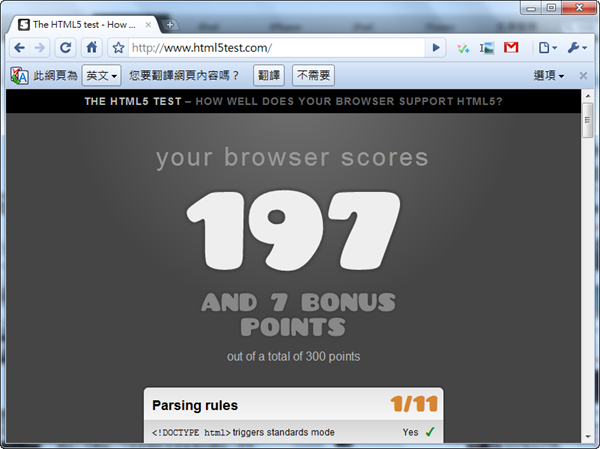Image resolution: width=600 pixels, height=449 pixels.
Task: Click the scrollbar up arrow
Action: point(587,96)
